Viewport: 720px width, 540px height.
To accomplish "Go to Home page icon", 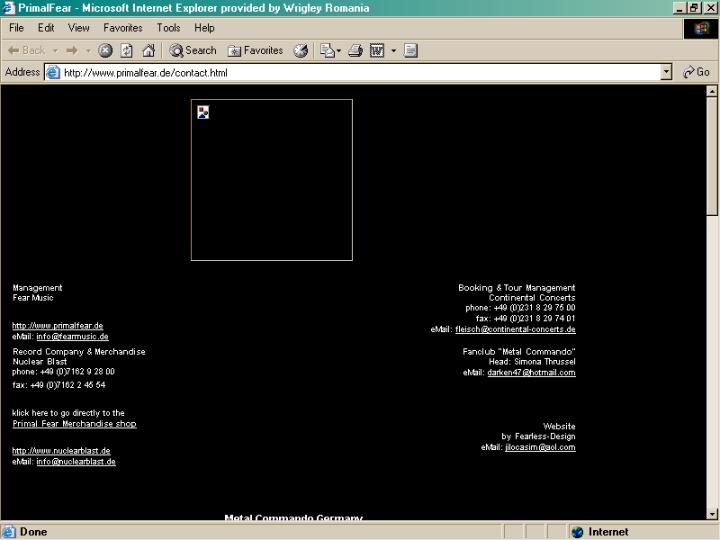I will (x=148, y=51).
